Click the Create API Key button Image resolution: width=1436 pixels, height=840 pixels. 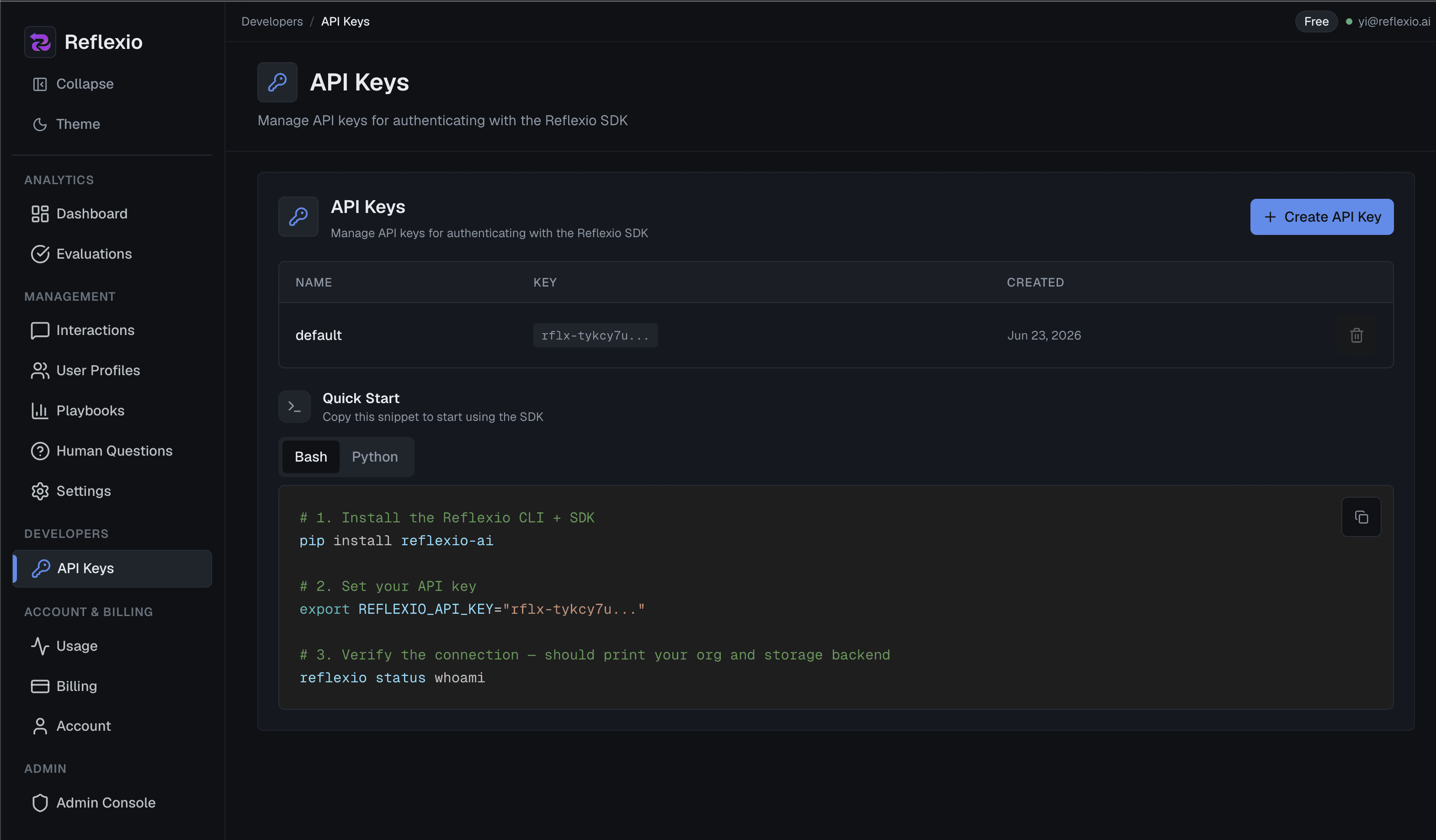pos(1321,217)
